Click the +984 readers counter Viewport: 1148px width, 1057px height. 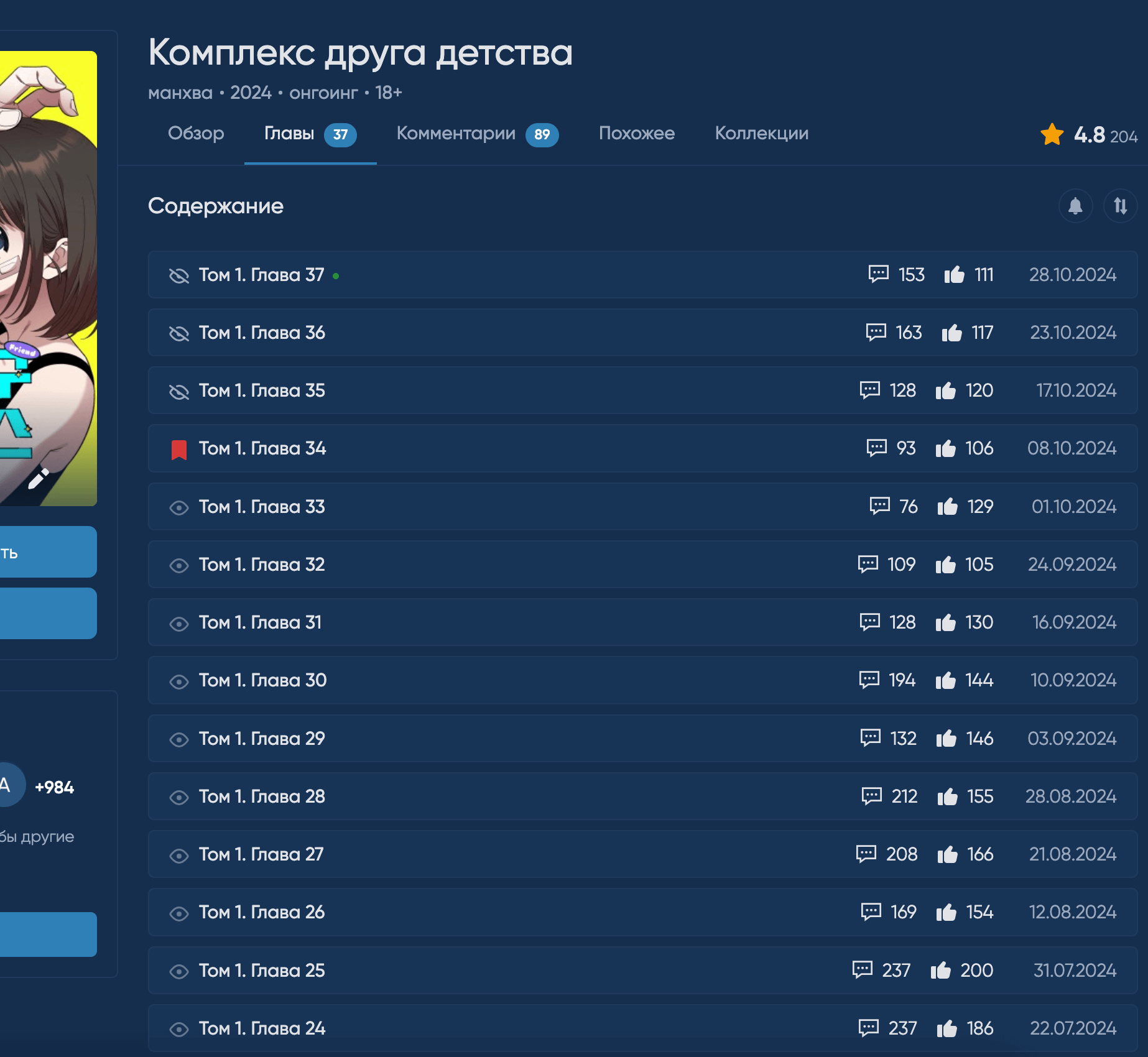54,787
